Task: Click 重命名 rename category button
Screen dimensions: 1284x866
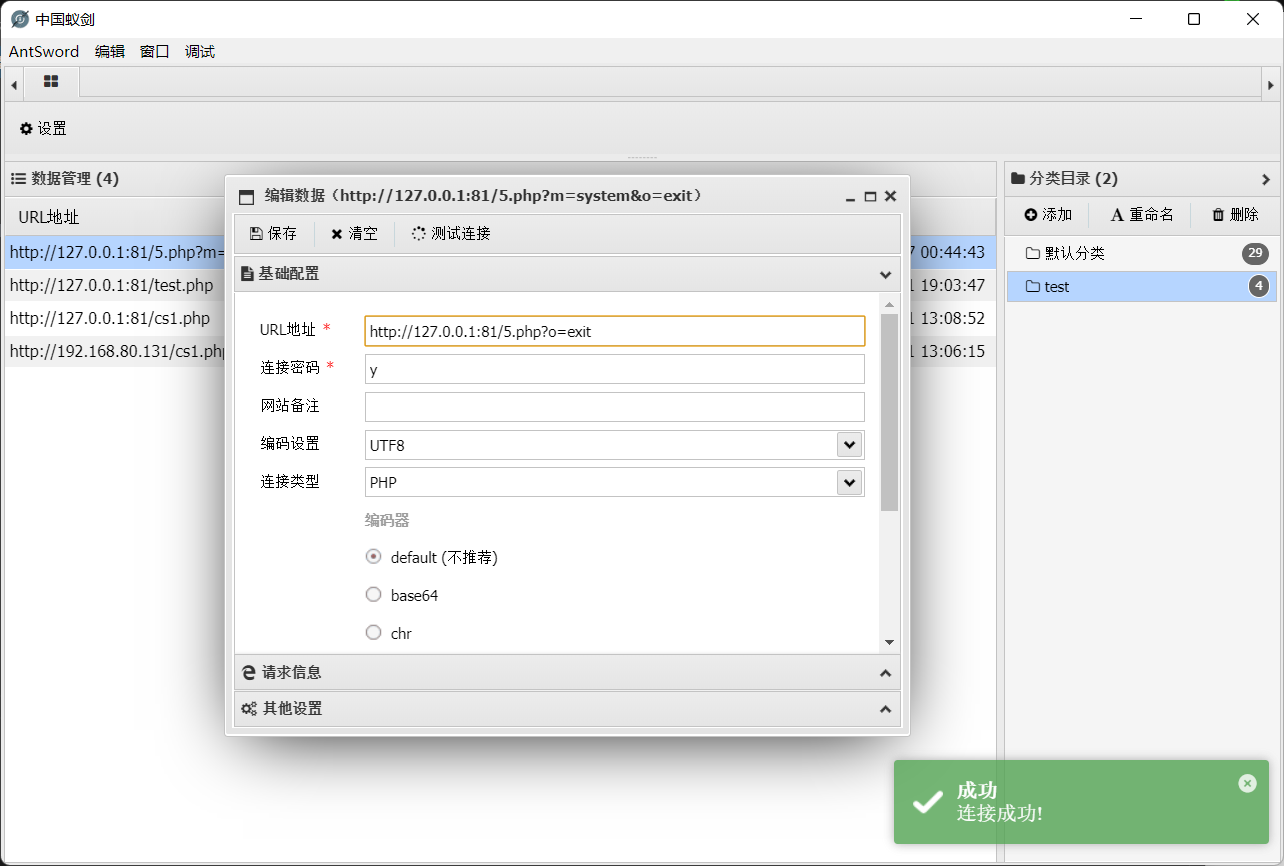Action: tap(1143, 215)
